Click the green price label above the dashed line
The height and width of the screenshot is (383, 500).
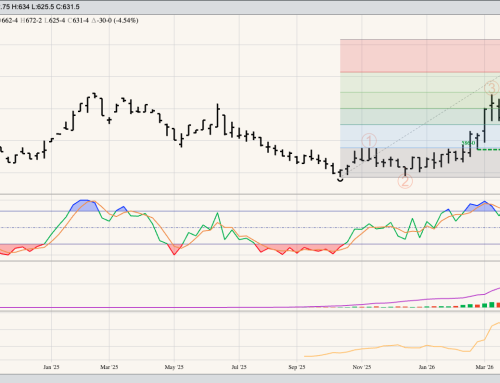pos(468,143)
